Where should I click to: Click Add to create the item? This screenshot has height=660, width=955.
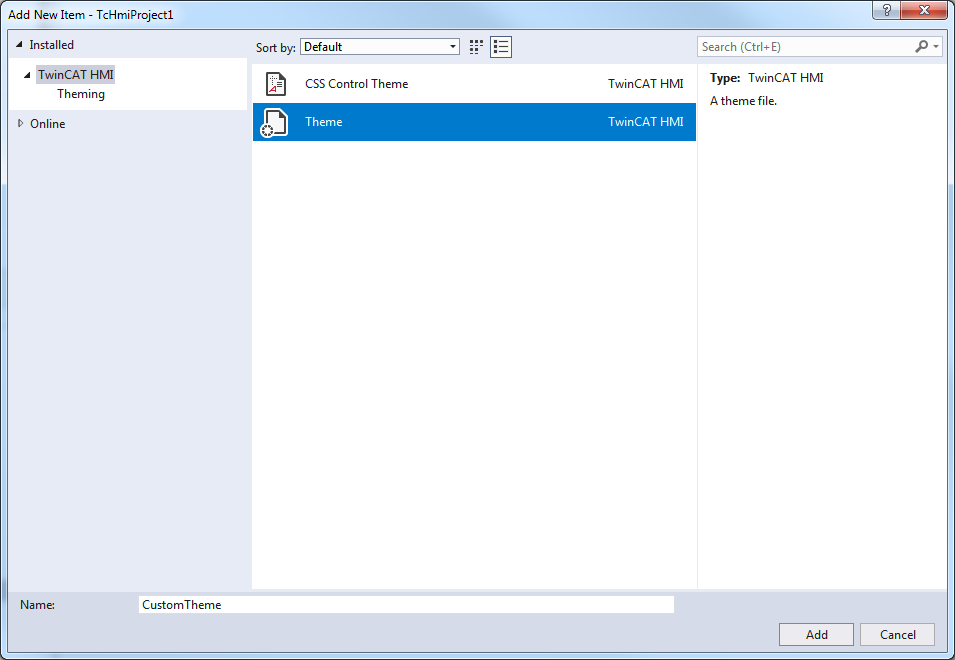point(816,634)
